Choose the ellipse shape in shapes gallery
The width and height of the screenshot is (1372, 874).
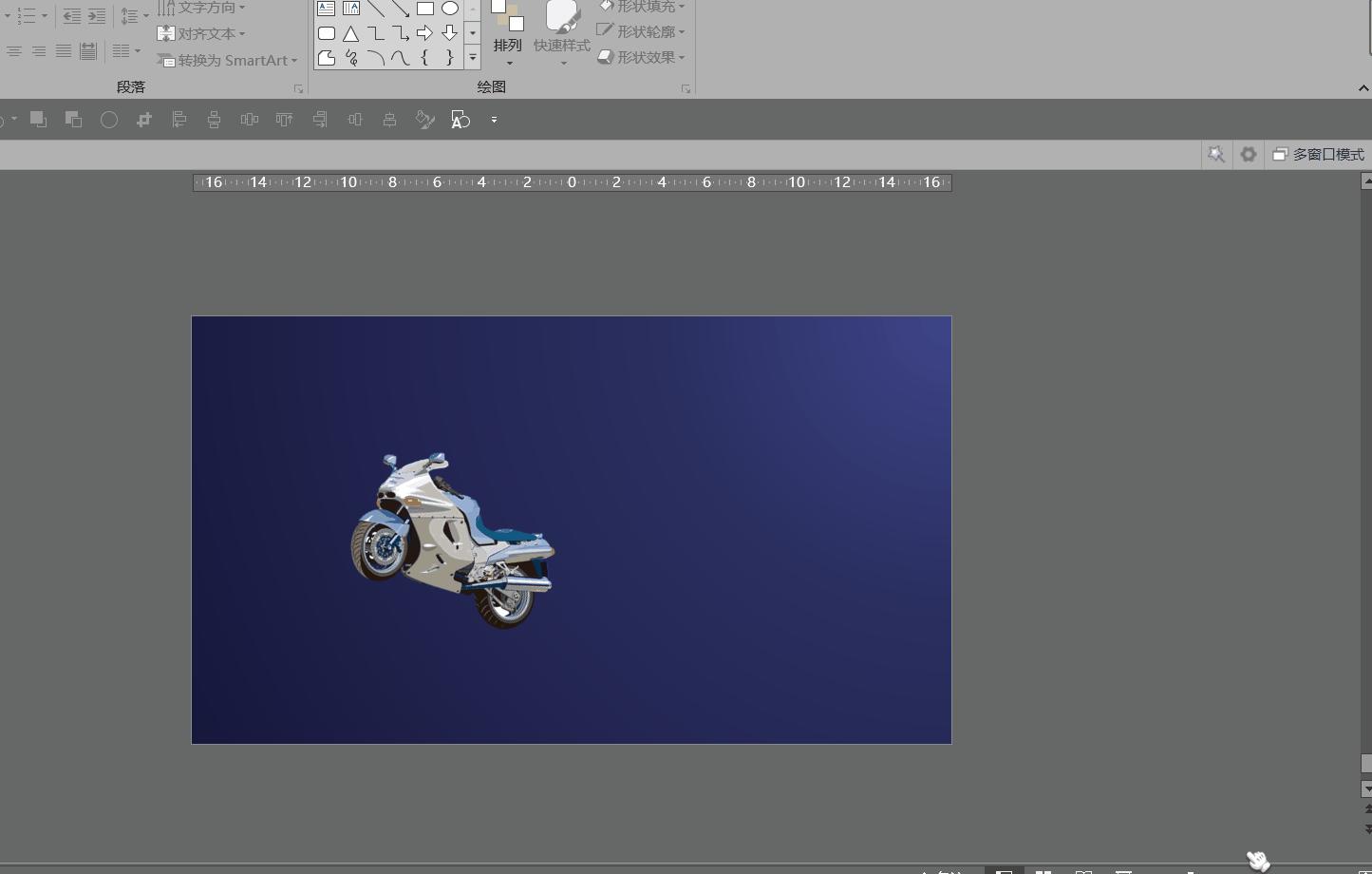click(449, 9)
